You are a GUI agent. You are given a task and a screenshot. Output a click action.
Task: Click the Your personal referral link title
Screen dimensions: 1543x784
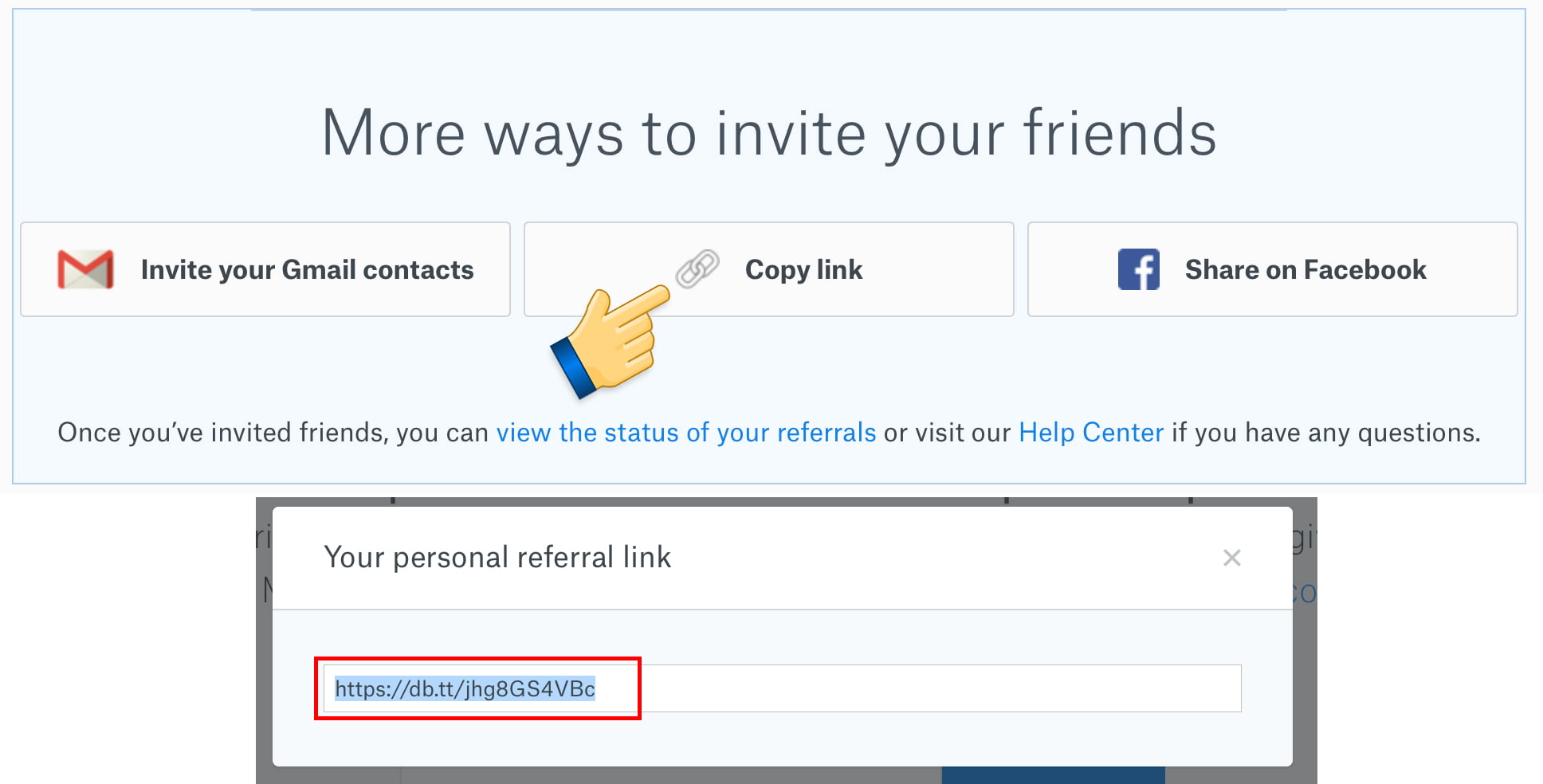497,558
